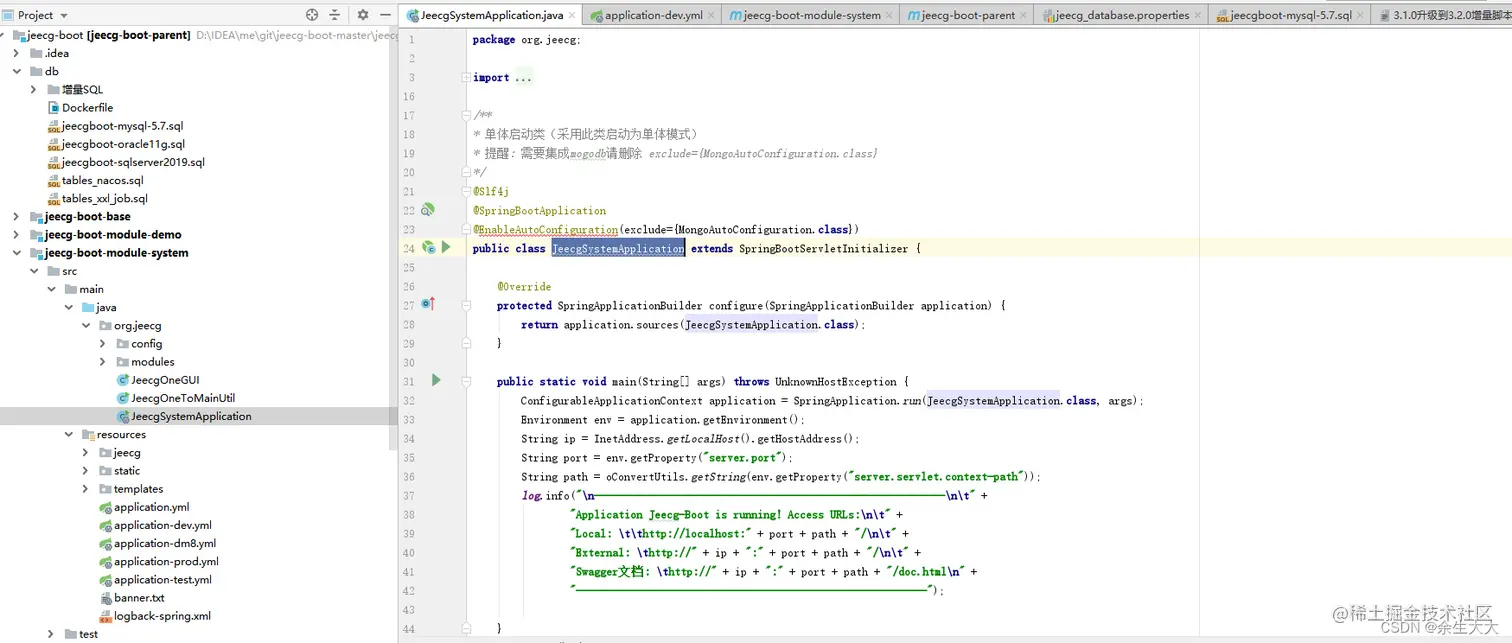Image resolution: width=1512 pixels, height=643 pixels.
Task: Close the JeecgSystemApplication.java tab
Action: (573, 15)
